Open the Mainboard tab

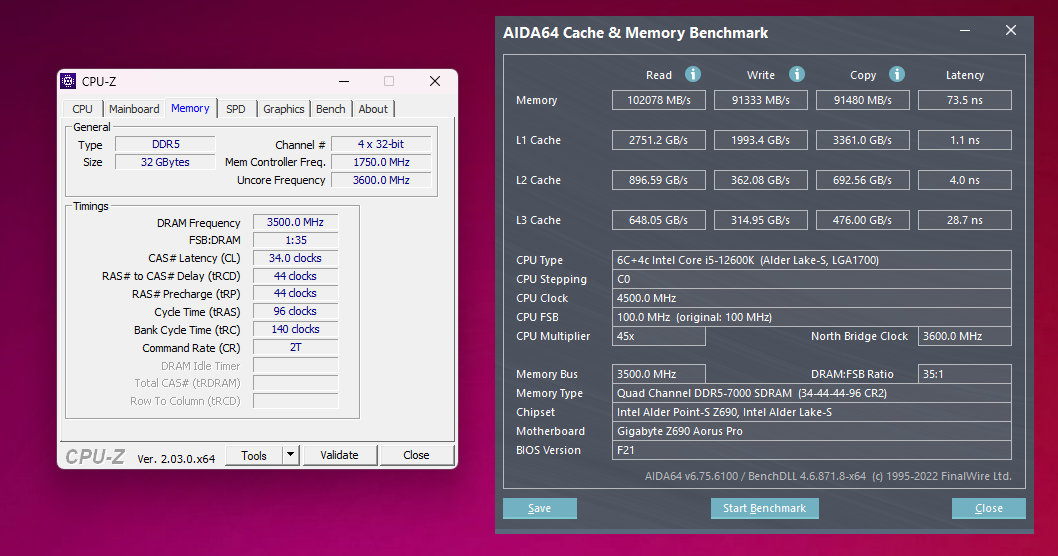coord(134,109)
